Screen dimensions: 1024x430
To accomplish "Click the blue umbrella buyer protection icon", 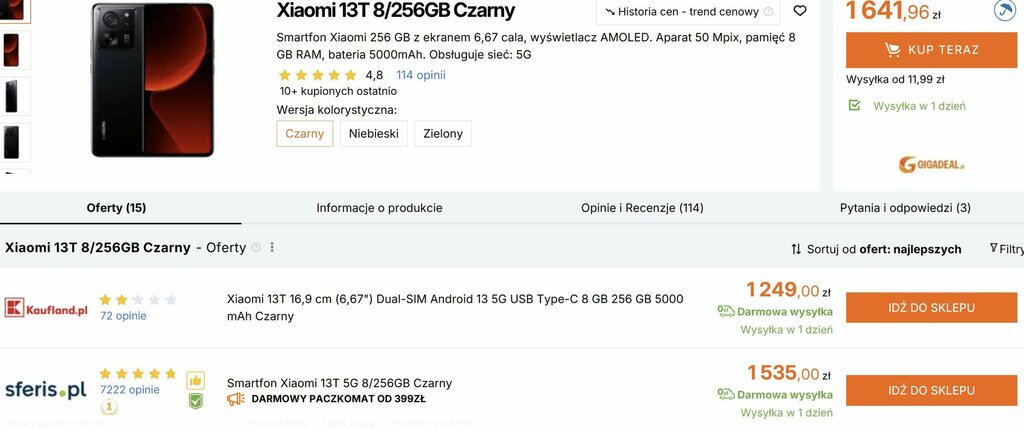I will [x=1005, y=10].
